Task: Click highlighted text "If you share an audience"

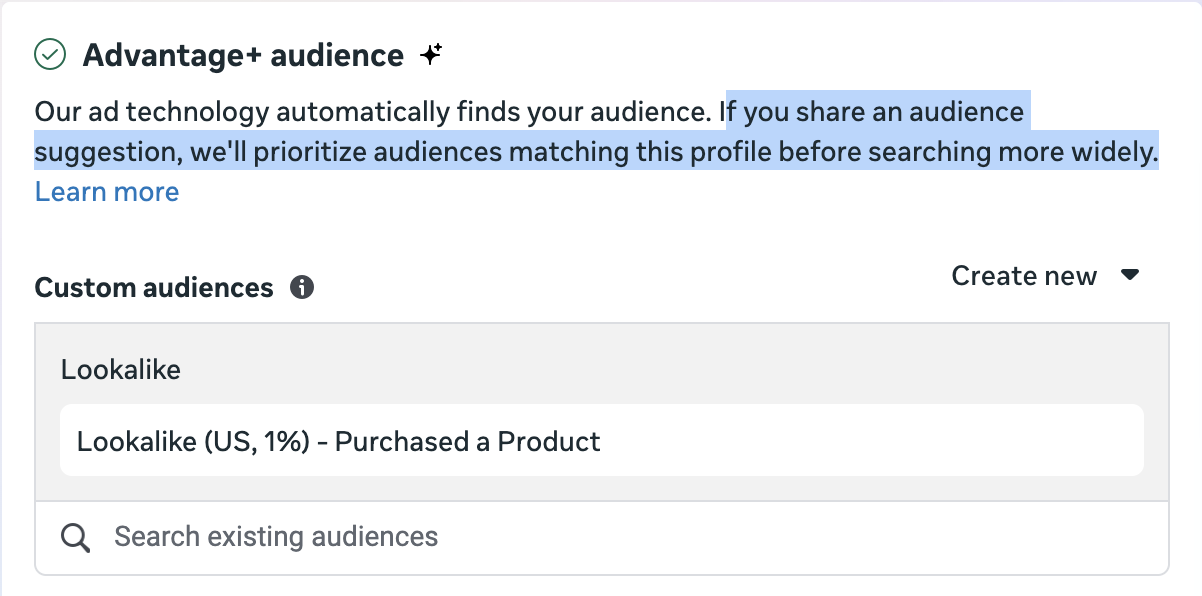Action: pos(876,111)
